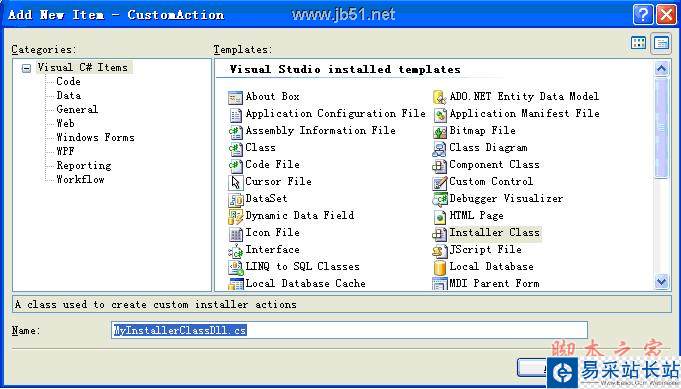Select the Data category
The width and height of the screenshot is (681, 389).
tap(69, 95)
